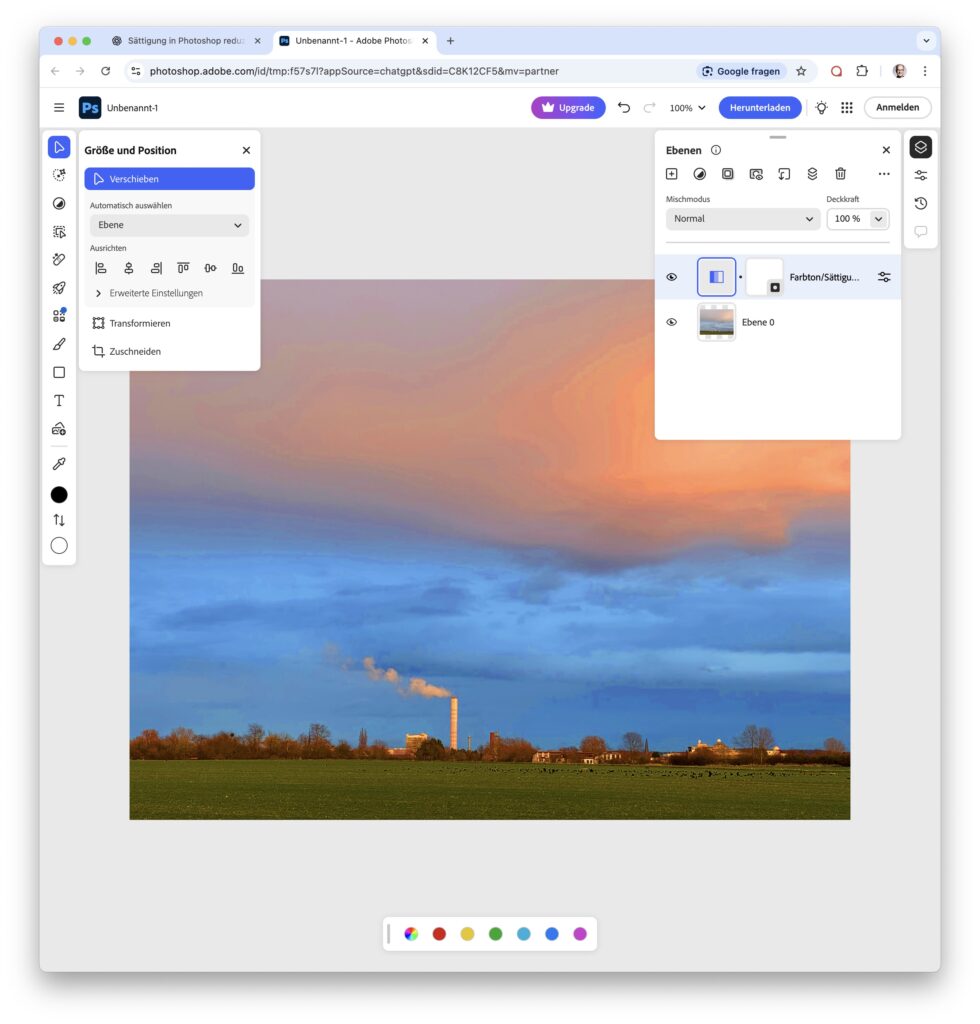Pick the red color swatch below the canvas
980x1024 pixels.
click(x=439, y=934)
